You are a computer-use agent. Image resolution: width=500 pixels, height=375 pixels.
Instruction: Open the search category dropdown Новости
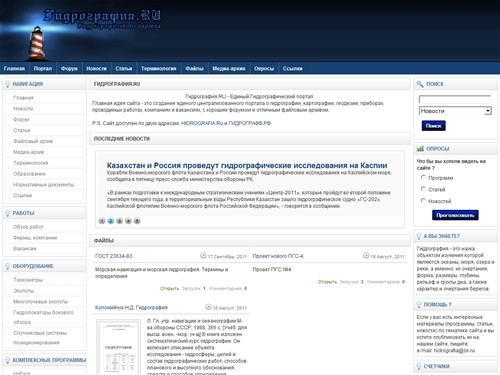click(455, 111)
